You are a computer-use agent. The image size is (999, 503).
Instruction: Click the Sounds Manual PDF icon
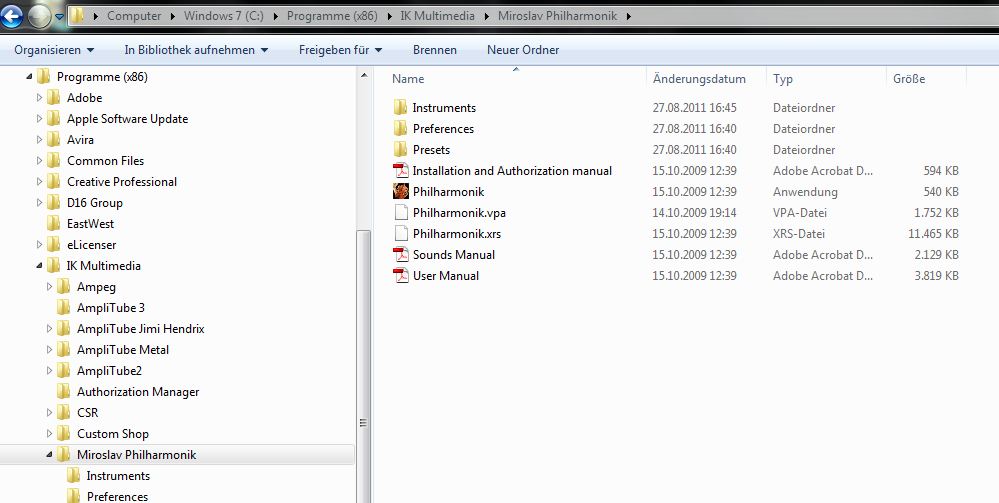coord(401,254)
